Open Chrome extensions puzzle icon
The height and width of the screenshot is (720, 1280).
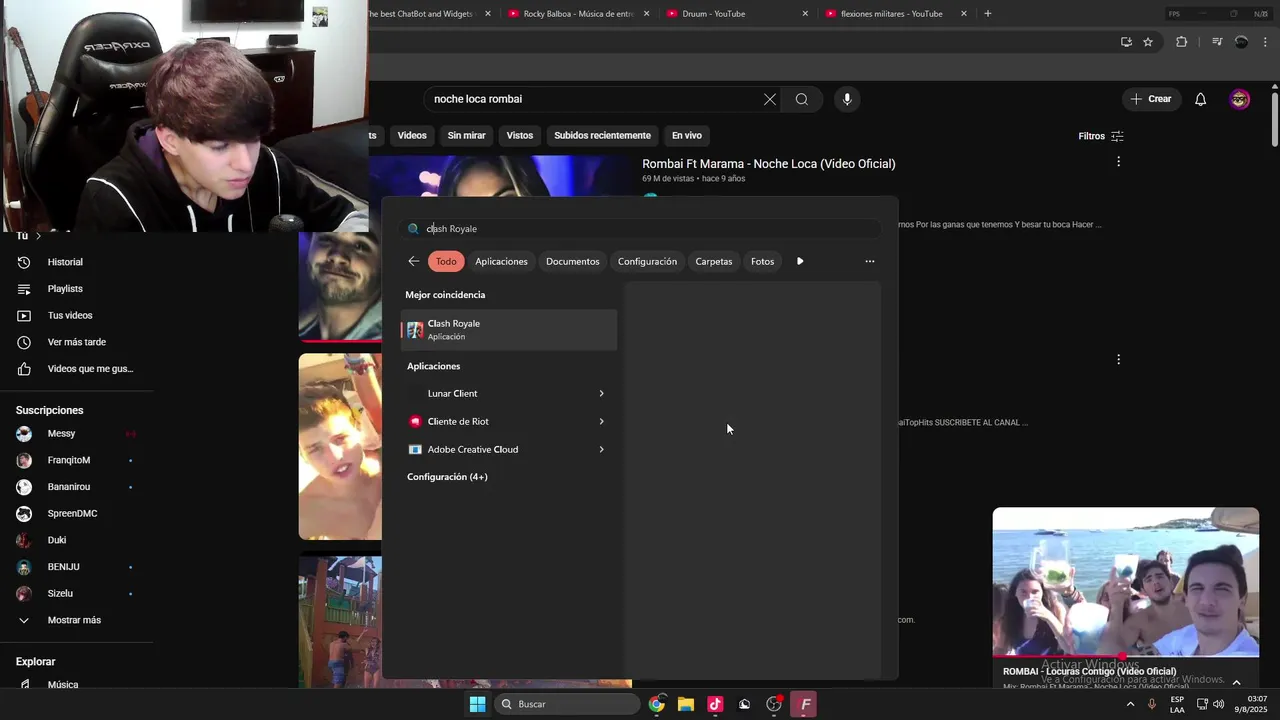pos(1182,42)
